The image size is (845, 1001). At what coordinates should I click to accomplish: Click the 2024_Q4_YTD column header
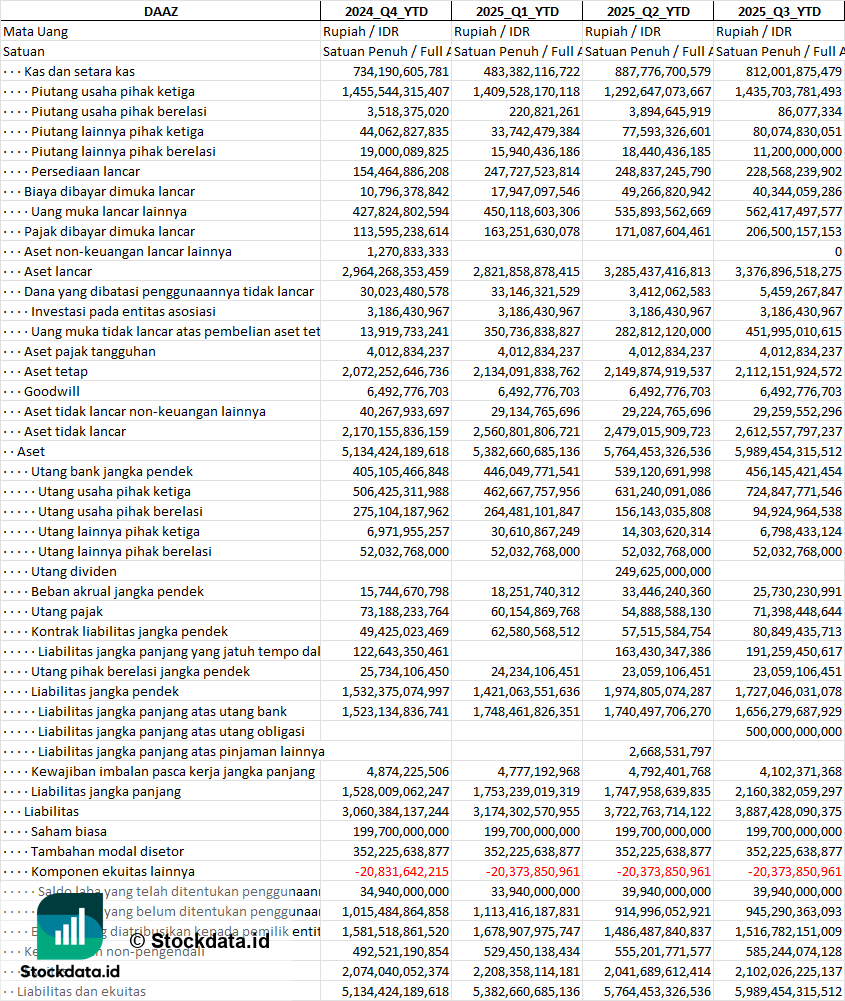click(x=386, y=11)
